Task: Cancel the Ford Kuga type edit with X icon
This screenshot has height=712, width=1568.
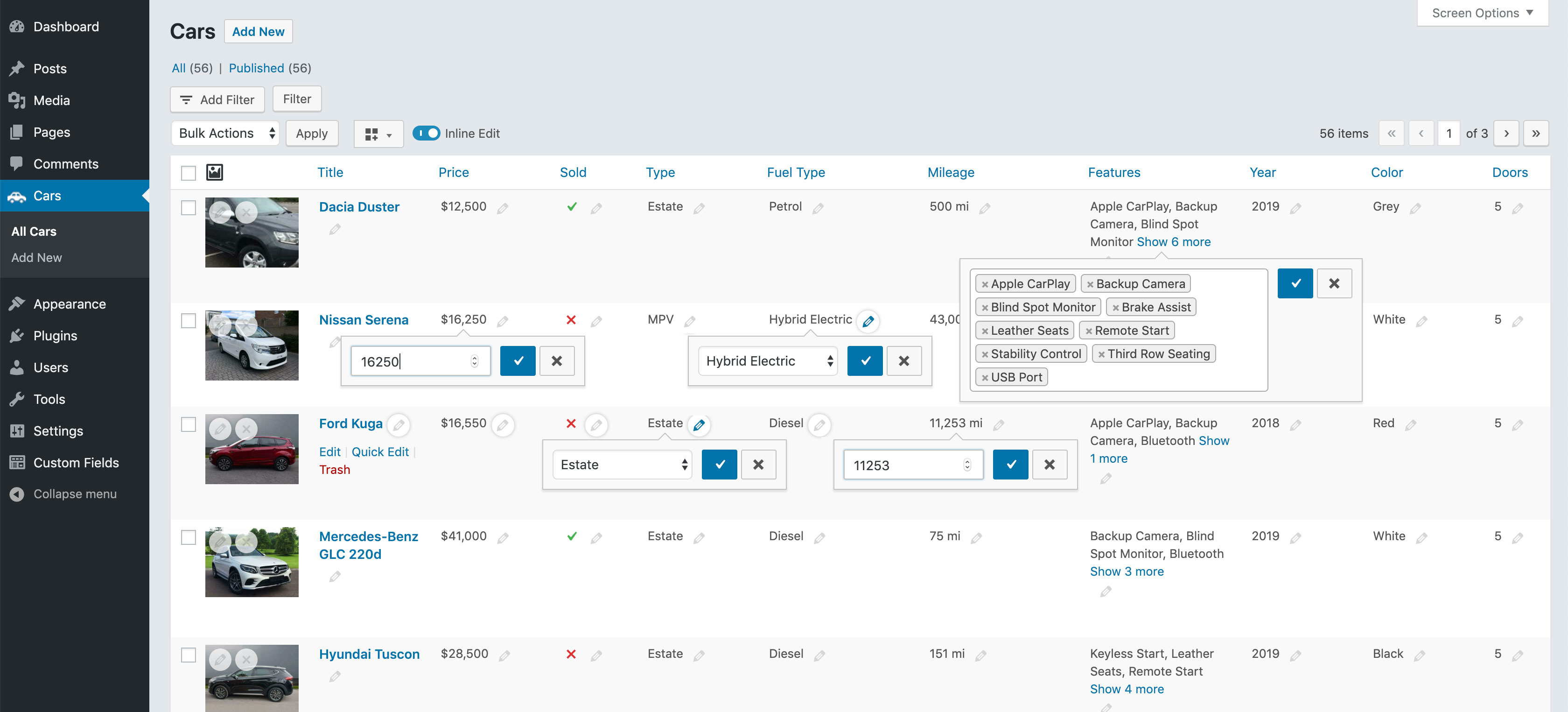Action: [x=758, y=464]
